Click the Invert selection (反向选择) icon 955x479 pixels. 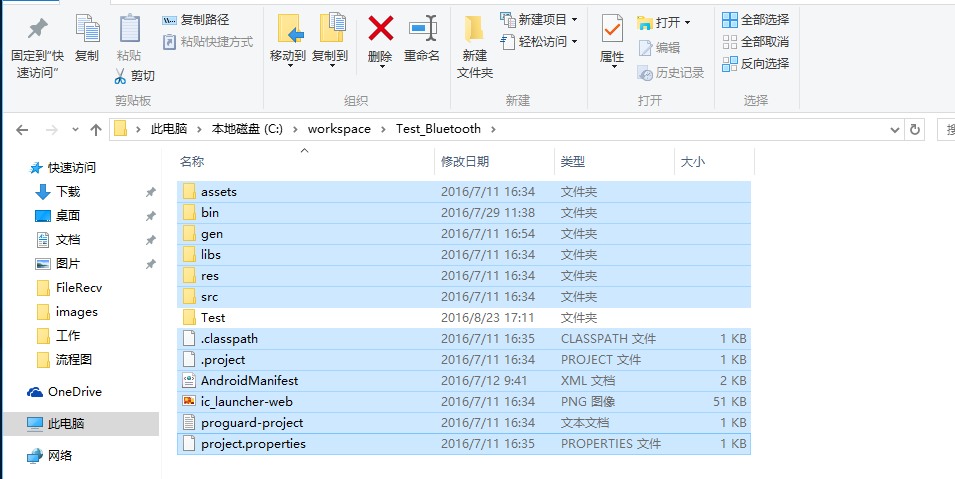730,63
